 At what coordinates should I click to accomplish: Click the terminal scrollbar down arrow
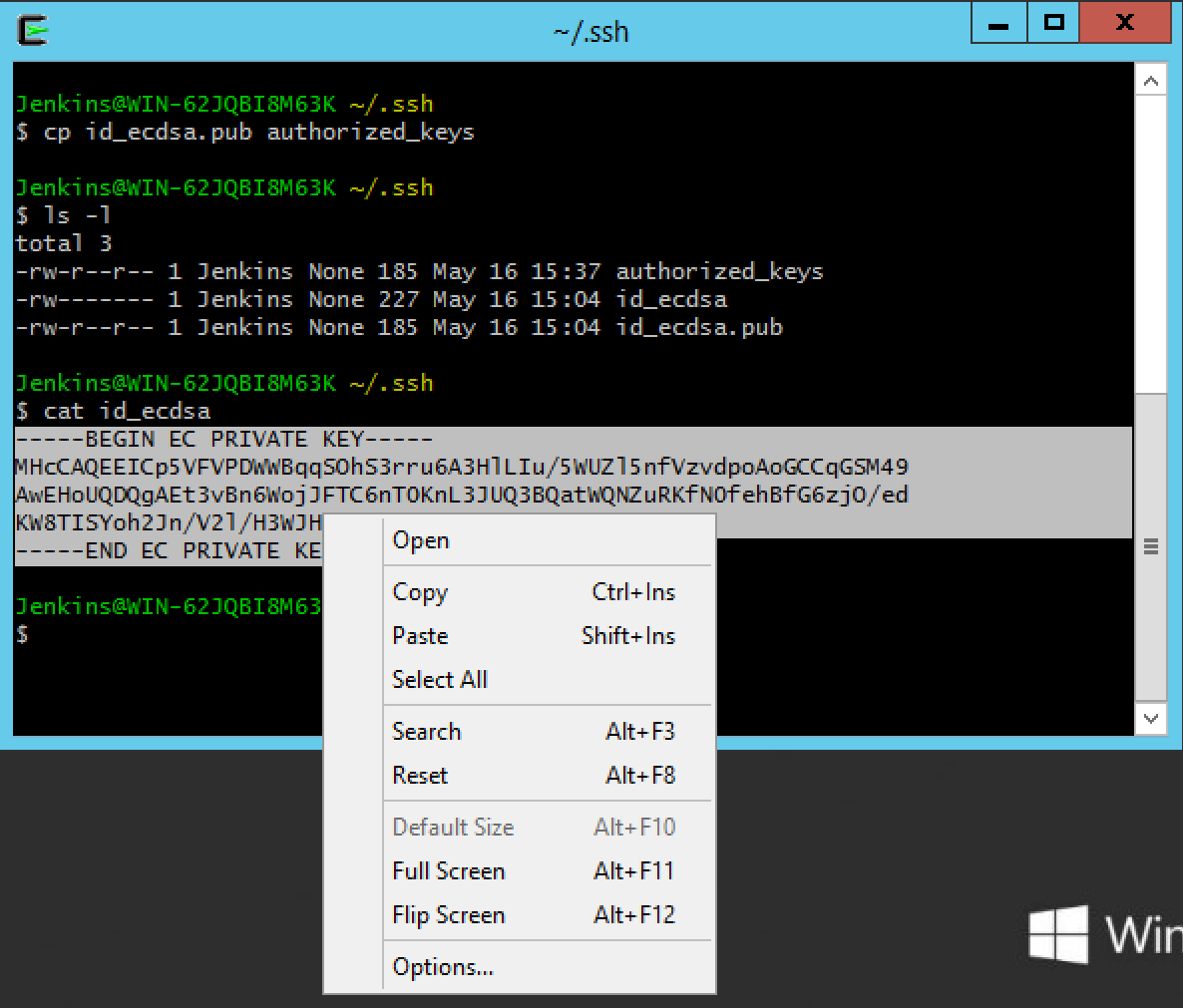click(1150, 719)
